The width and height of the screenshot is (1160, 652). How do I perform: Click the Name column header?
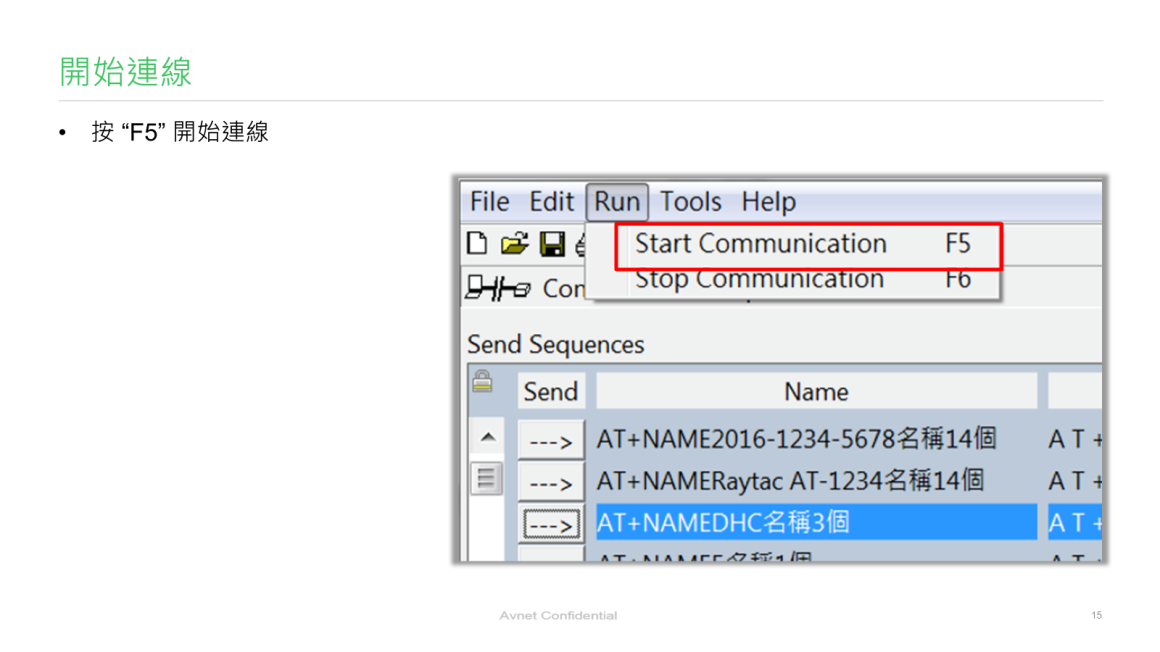point(816,392)
